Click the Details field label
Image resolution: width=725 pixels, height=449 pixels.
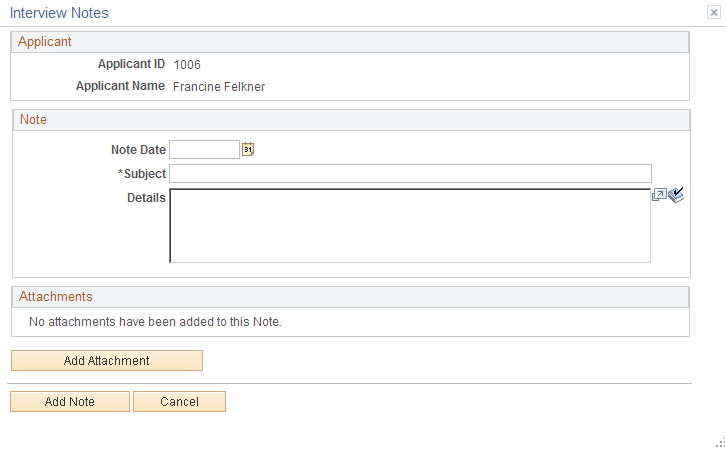coord(146,198)
